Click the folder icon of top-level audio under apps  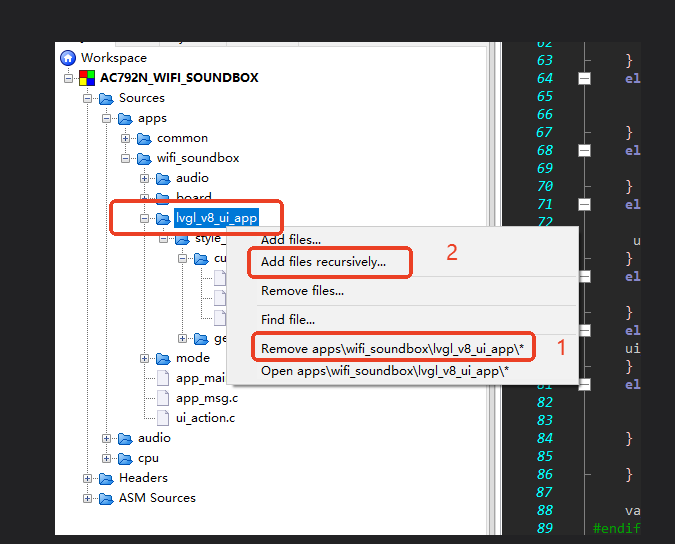(x=125, y=439)
